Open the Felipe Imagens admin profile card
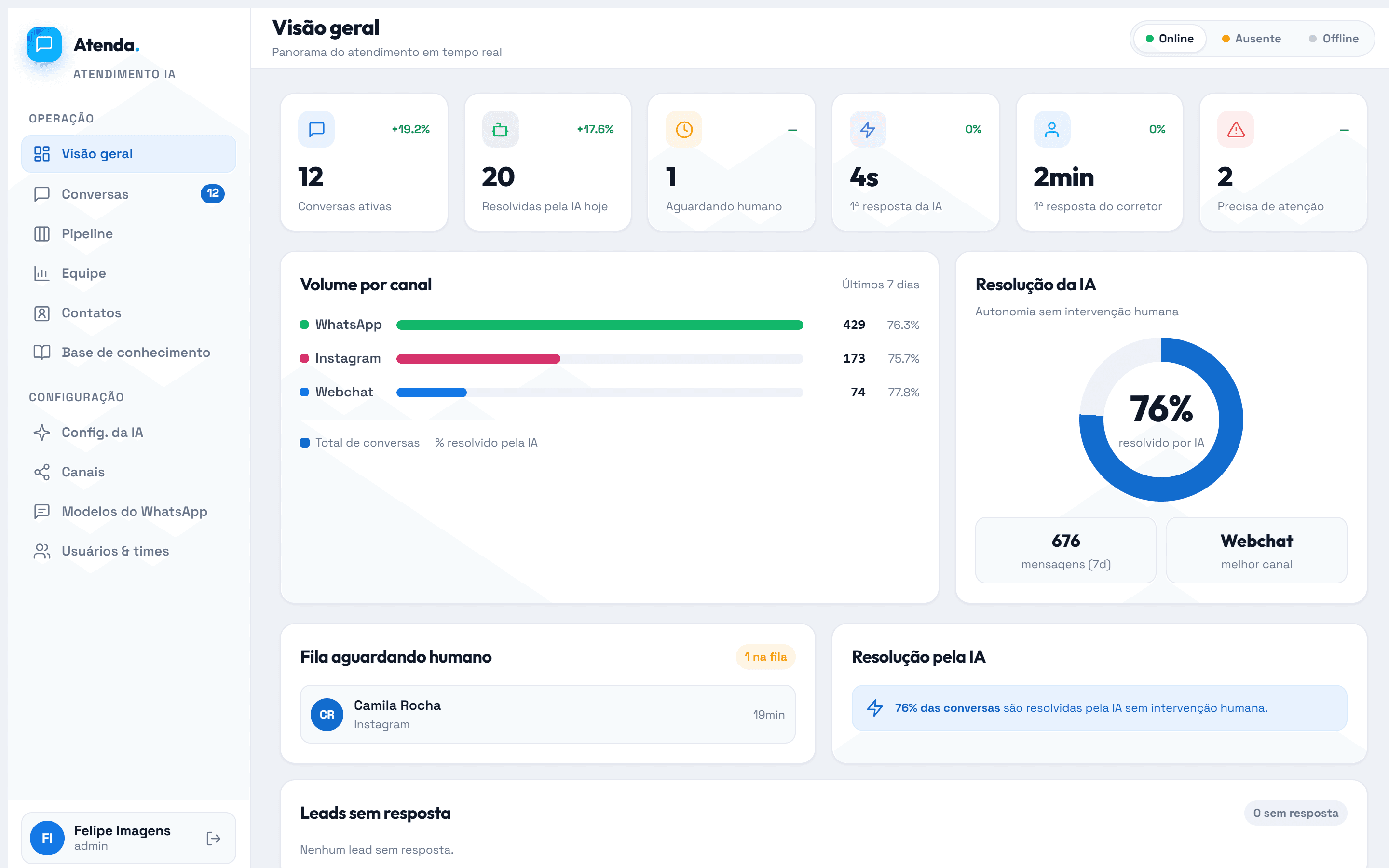The width and height of the screenshot is (1389, 868). 129,838
